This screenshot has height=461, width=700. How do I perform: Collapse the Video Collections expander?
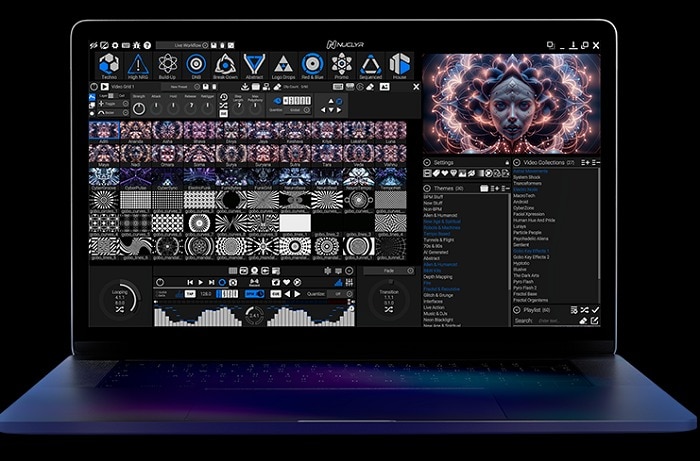[517, 162]
